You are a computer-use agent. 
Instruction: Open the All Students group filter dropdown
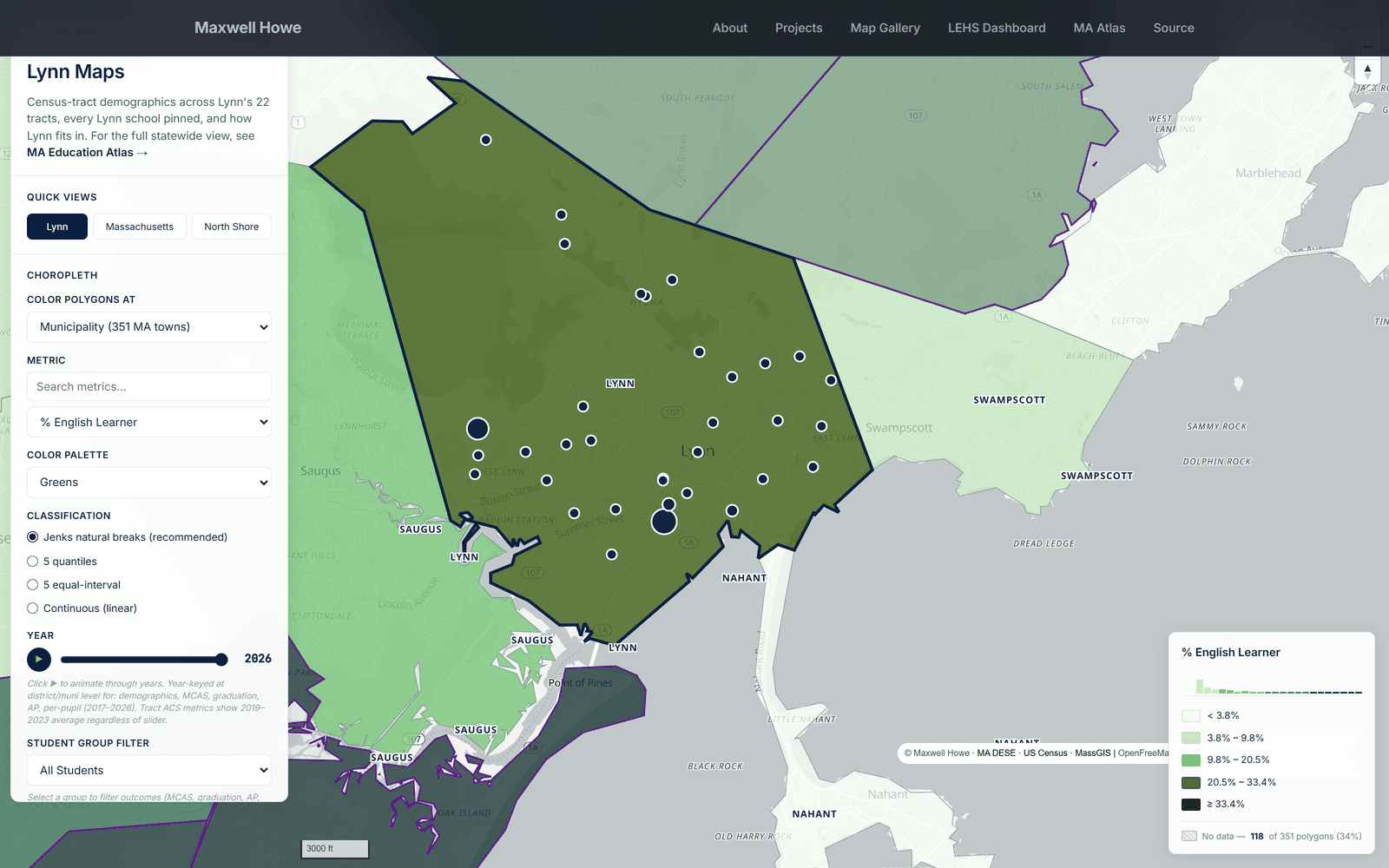(149, 770)
